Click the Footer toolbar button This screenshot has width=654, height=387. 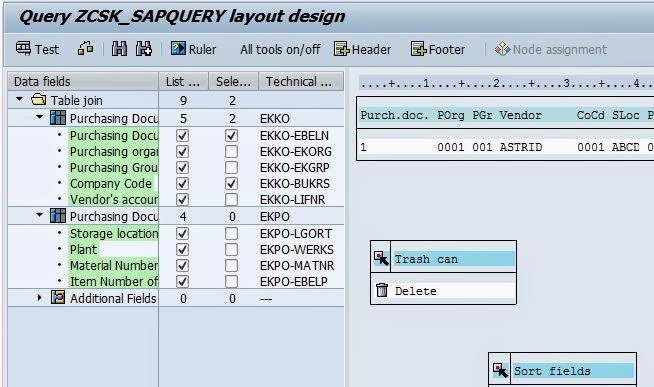tap(438, 49)
